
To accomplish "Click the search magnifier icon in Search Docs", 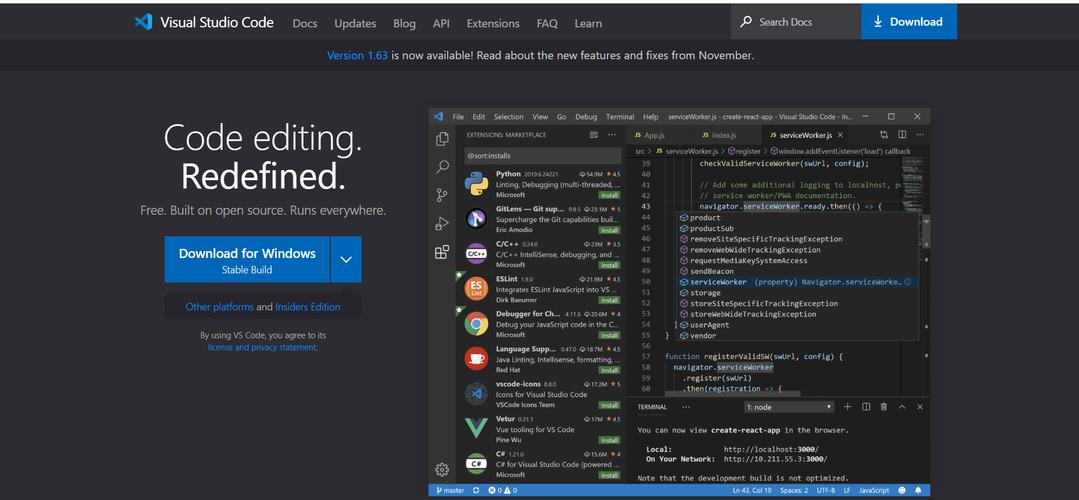I will pyautogui.click(x=746, y=22).
